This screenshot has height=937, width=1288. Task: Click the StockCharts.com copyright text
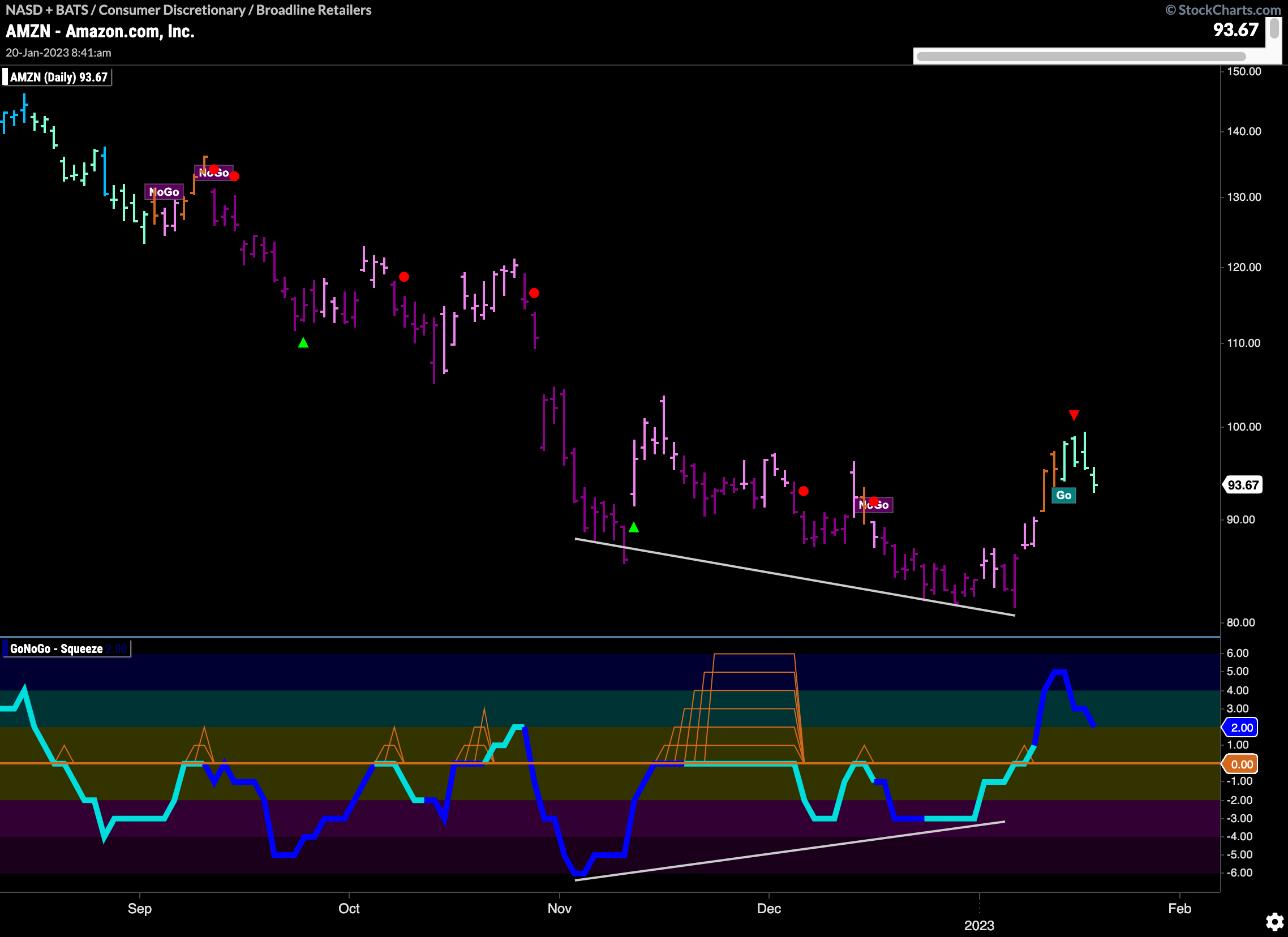point(1224,10)
